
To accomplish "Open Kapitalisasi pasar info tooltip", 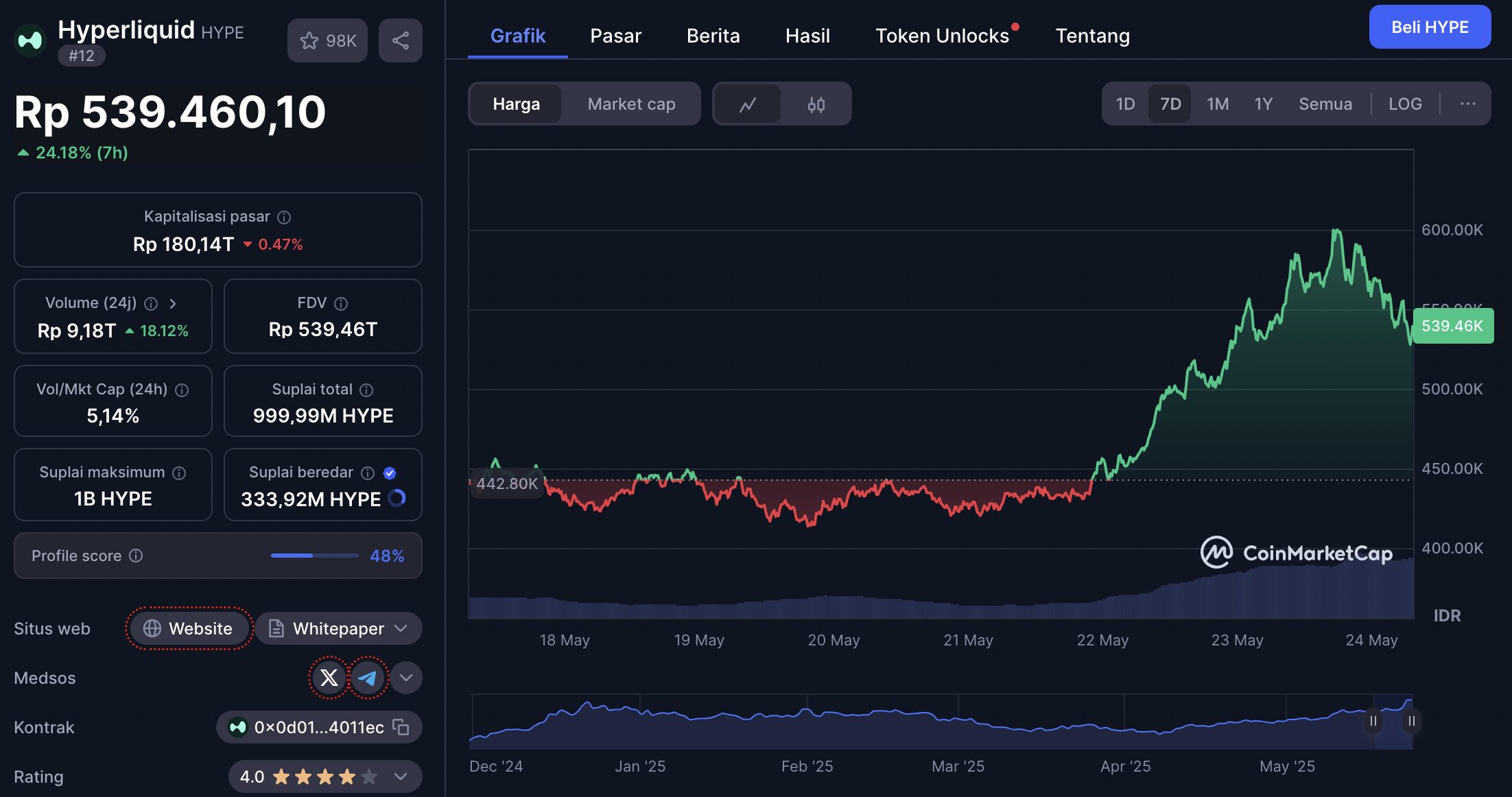I will [x=284, y=217].
